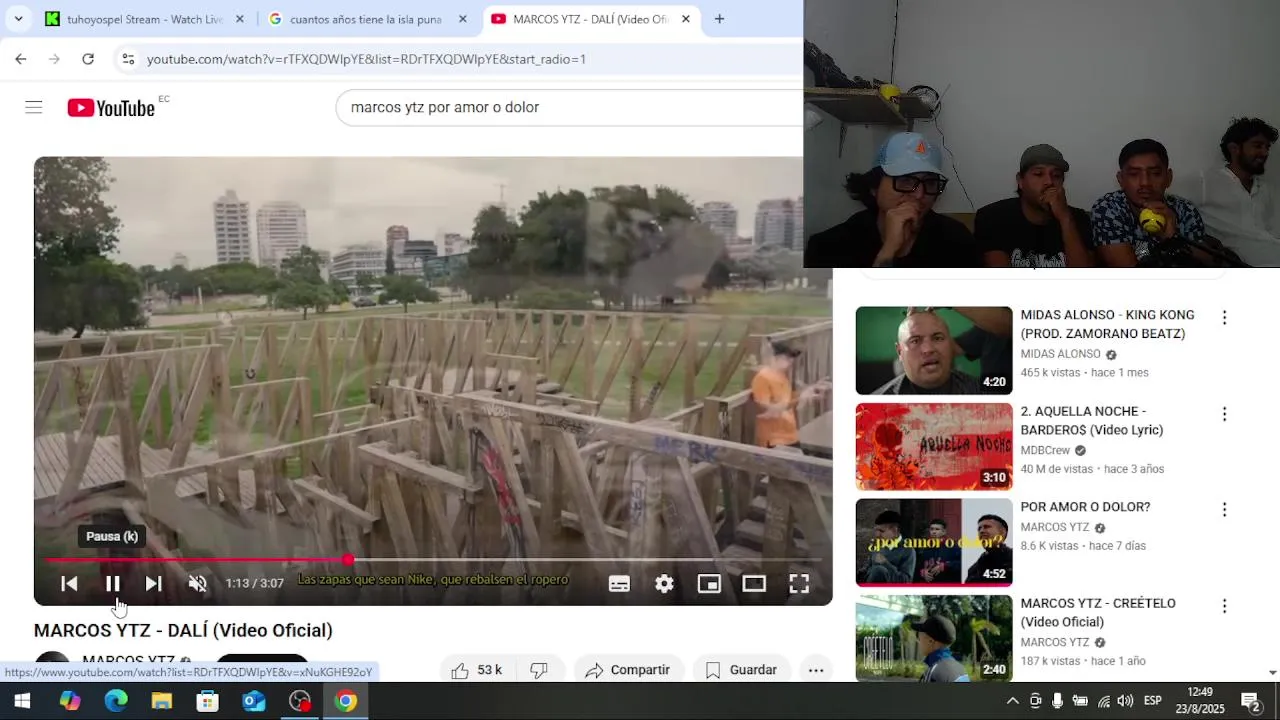The height and width of the screenshot is (720, 1280).
Task: Open title 2. AQUELLA NOCHE - BARDERO$
Action: click(1092, 420)
